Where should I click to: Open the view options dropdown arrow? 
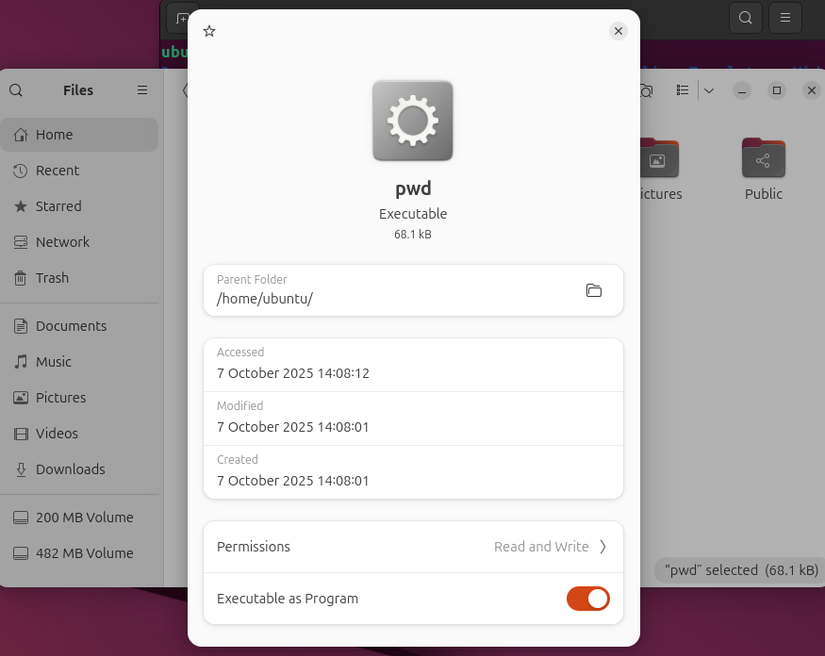(x=709, y=90)
